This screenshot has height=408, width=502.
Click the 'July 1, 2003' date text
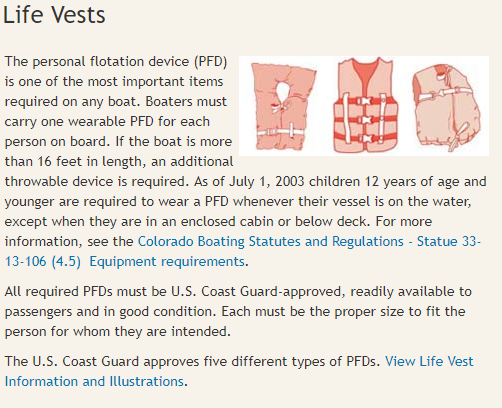[x=267, y=182]
